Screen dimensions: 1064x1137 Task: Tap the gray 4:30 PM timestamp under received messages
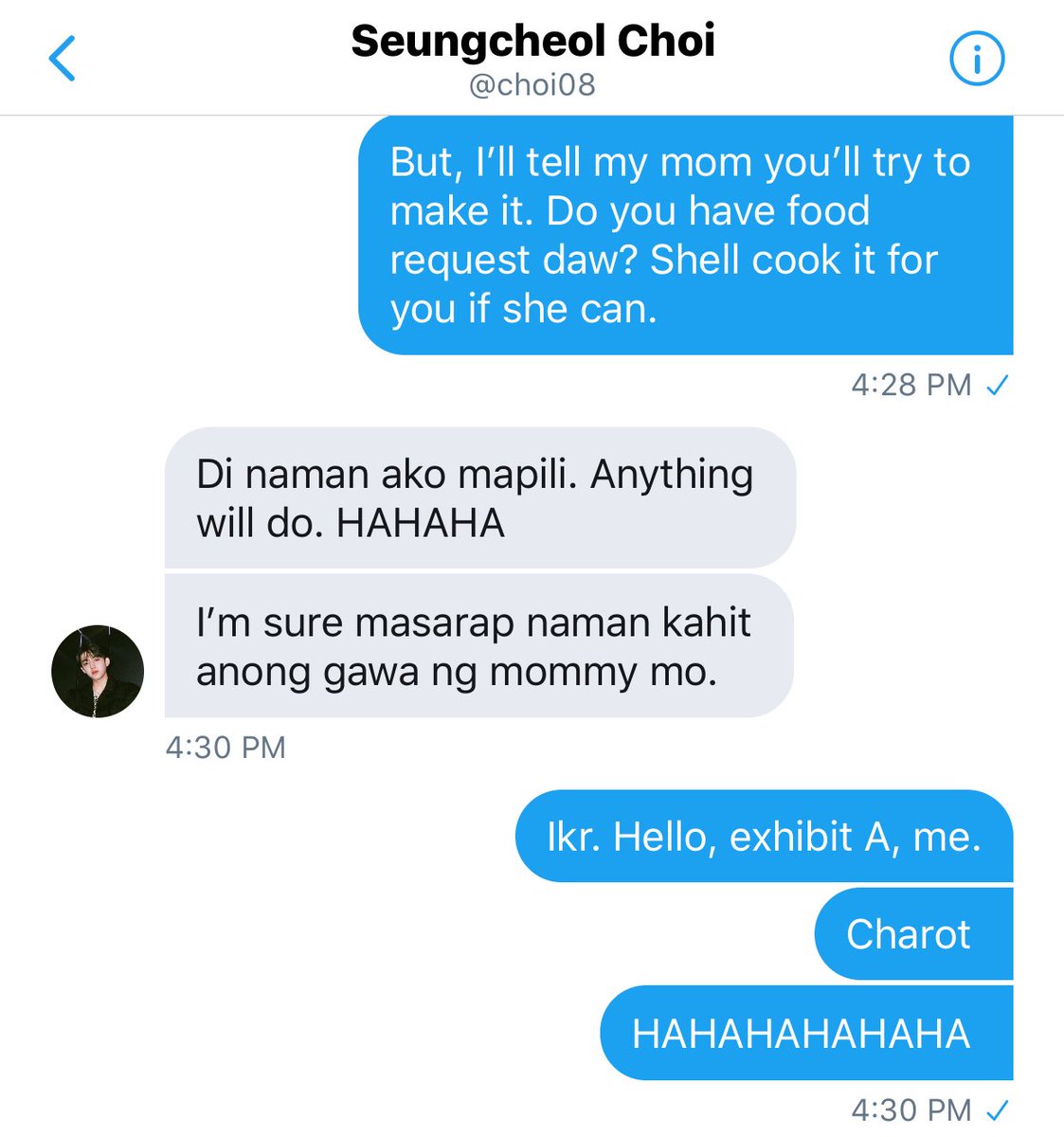tap(225, 748)
